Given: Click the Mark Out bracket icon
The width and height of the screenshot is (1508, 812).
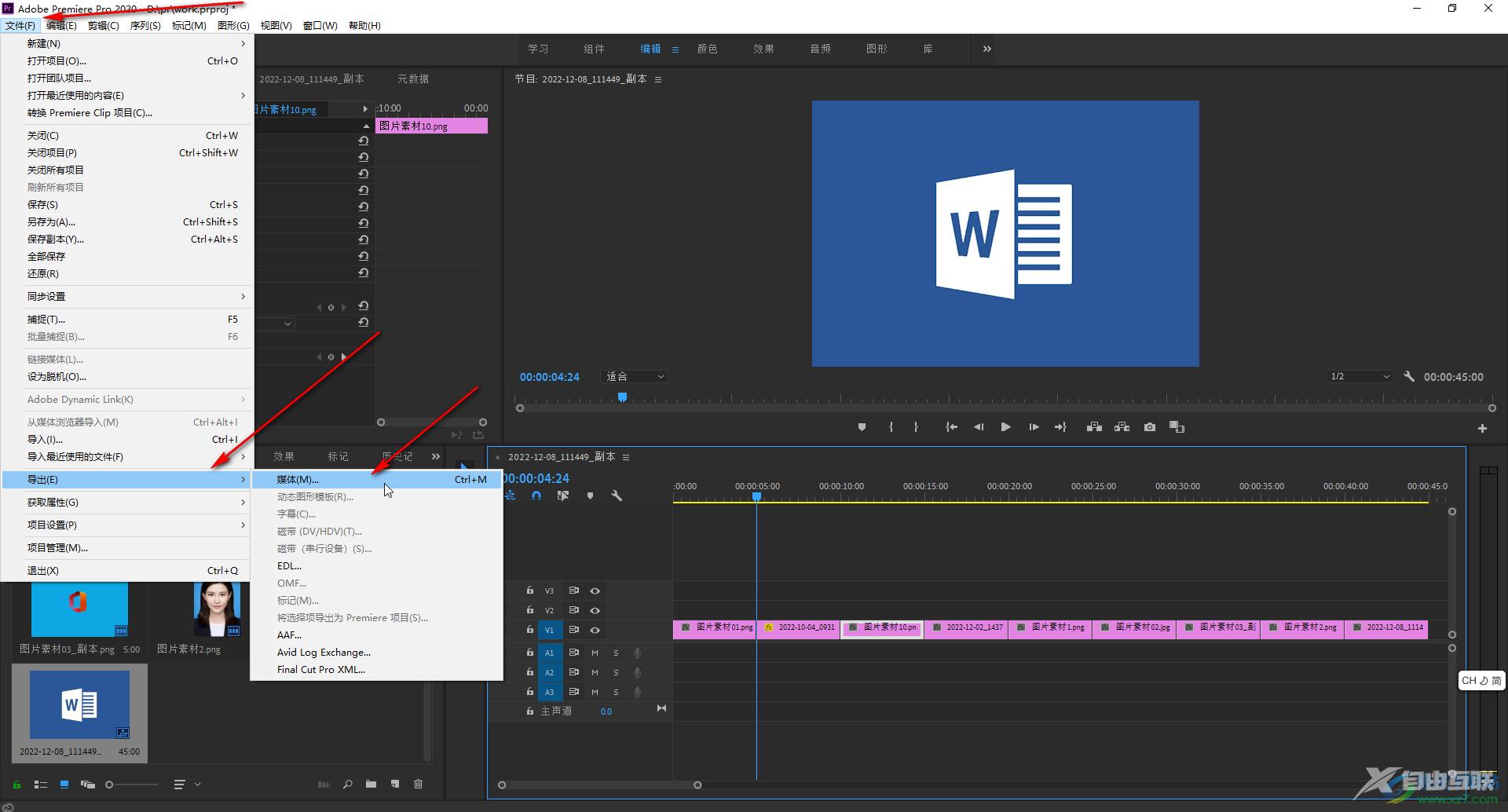Looking at the screenshot, I should pyautogui.click(x=916, y=427).
